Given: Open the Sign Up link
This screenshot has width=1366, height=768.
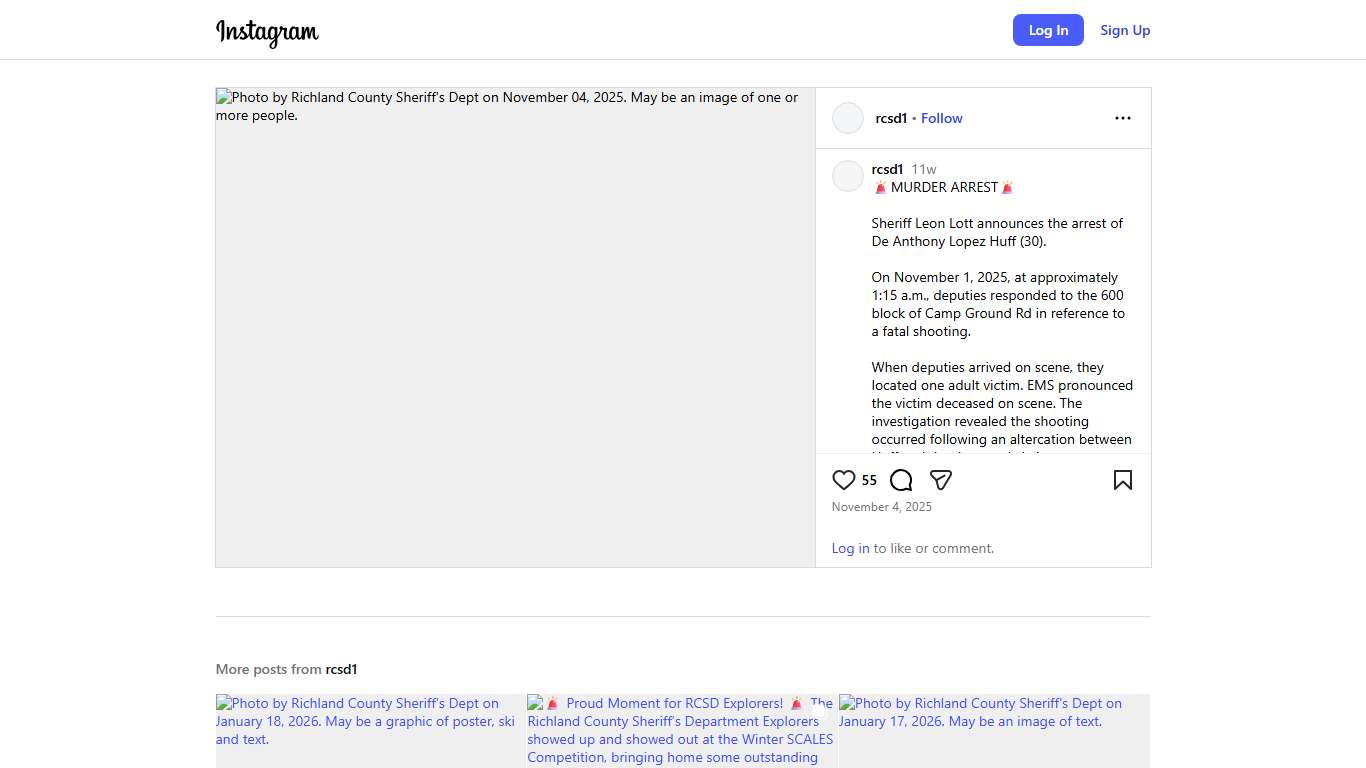Looking at the screenshot, I should (x=1125, y=30).
